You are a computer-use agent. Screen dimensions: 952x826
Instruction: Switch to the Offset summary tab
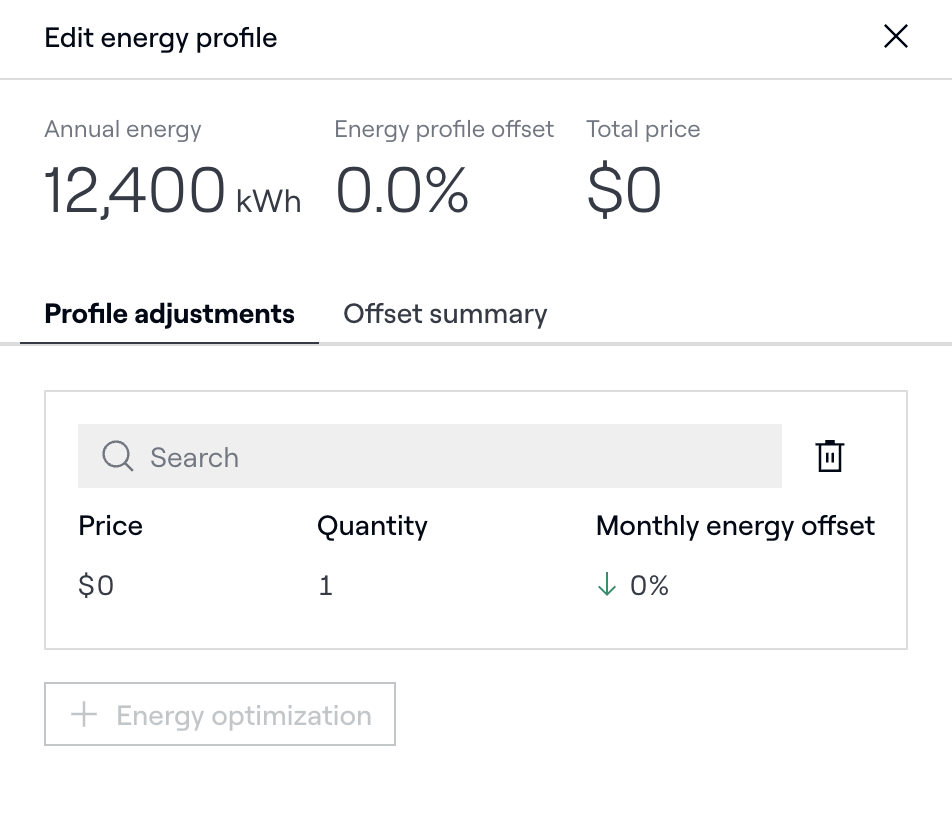445,314
